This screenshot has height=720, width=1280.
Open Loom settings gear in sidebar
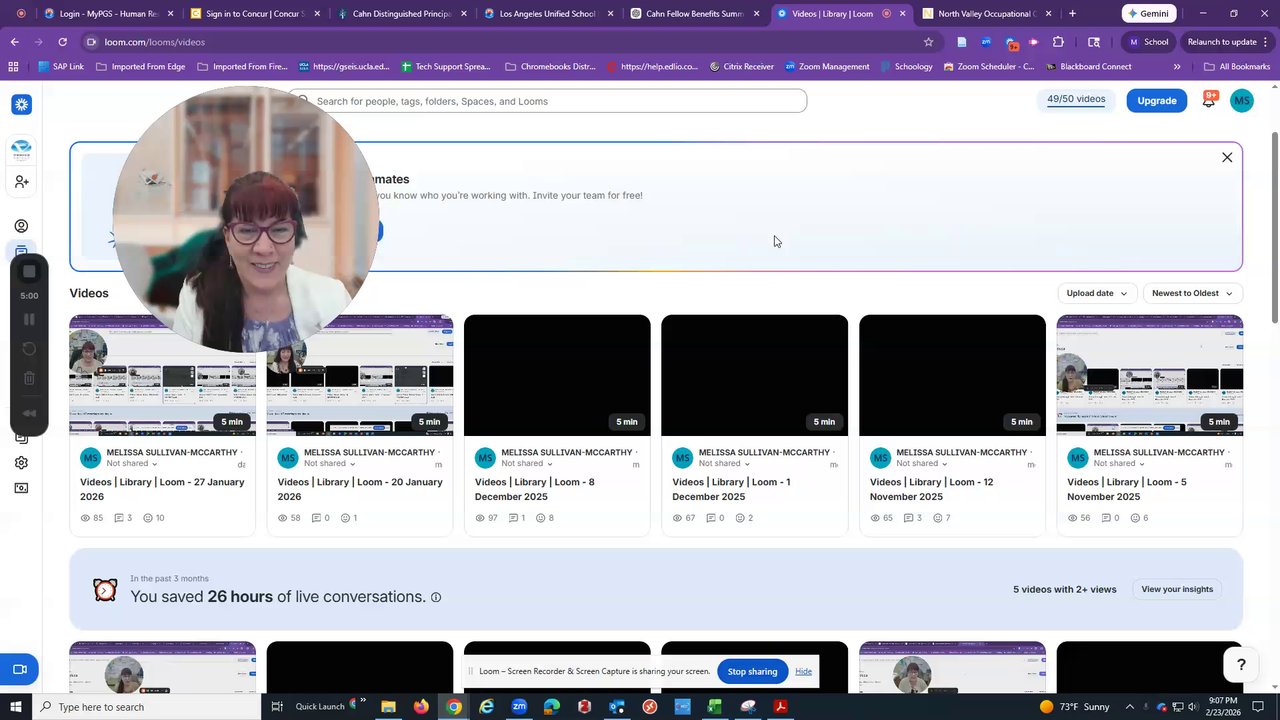tap(21, 463)
